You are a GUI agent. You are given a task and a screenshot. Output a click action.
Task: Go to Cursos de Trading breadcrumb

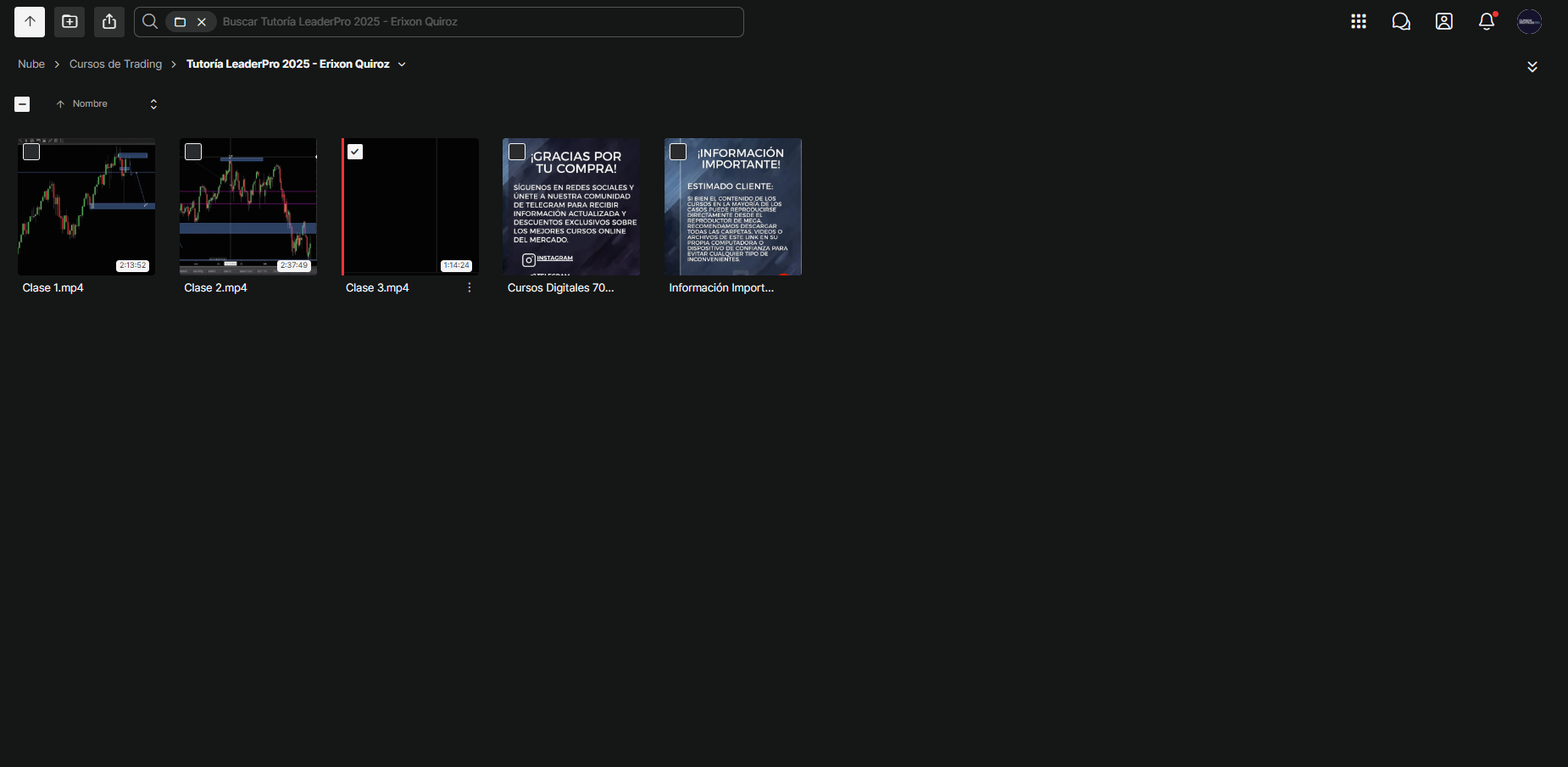point(115,64)
